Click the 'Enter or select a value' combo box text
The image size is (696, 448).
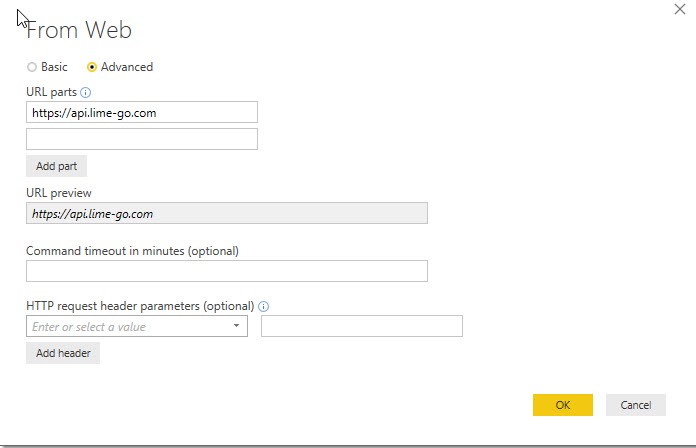pyautogui.click(x=89, y=327)
